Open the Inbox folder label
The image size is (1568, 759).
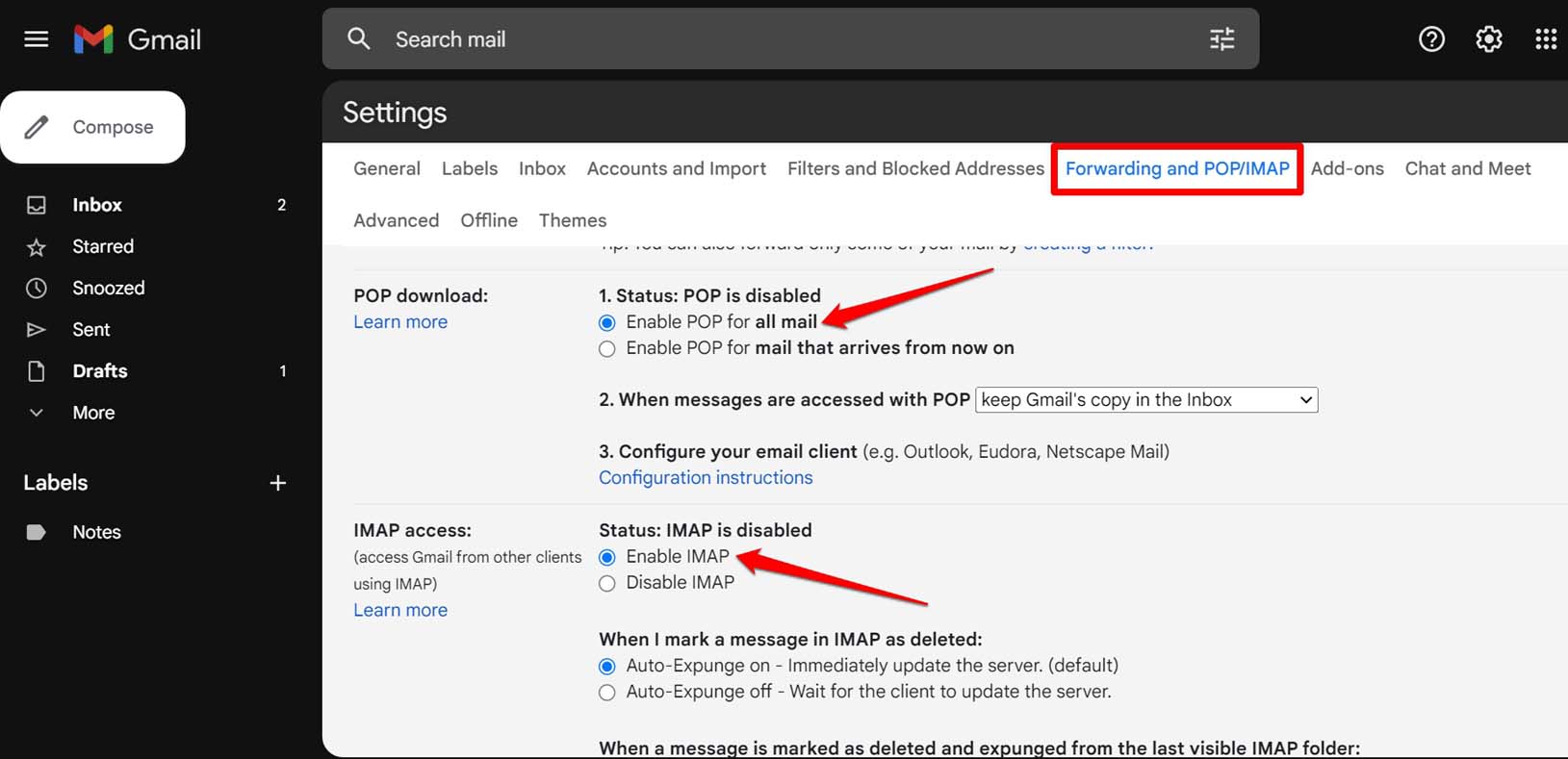97,205
